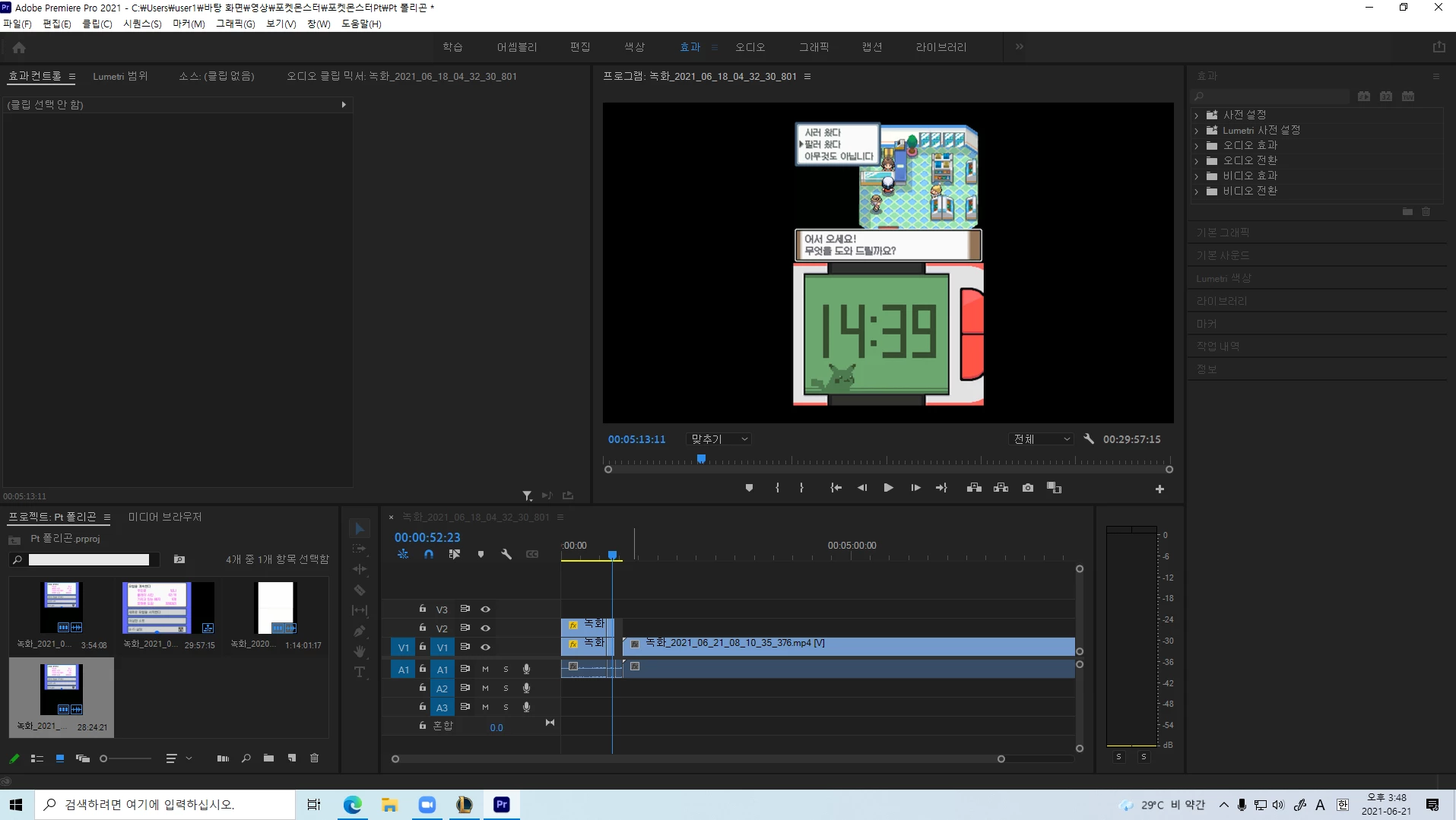Click the timeline playhead marker

tap(612, 556)
